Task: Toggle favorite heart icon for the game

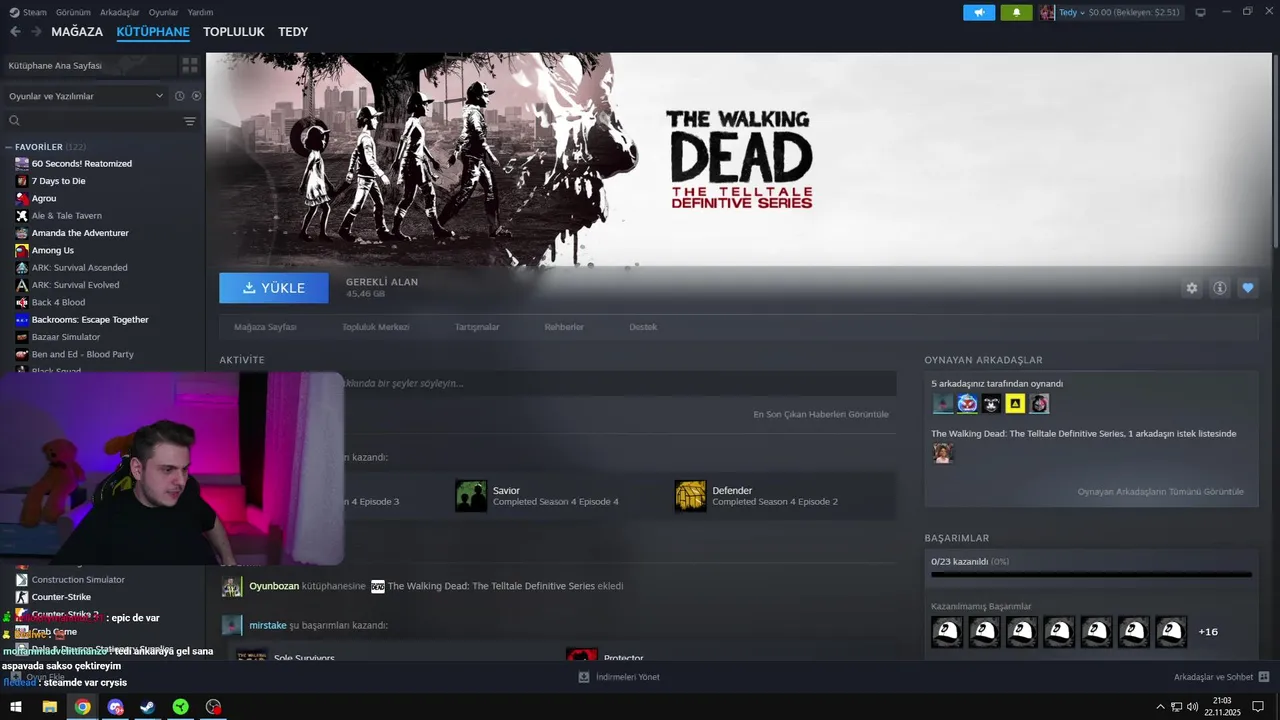Action: coord(1248,288)
